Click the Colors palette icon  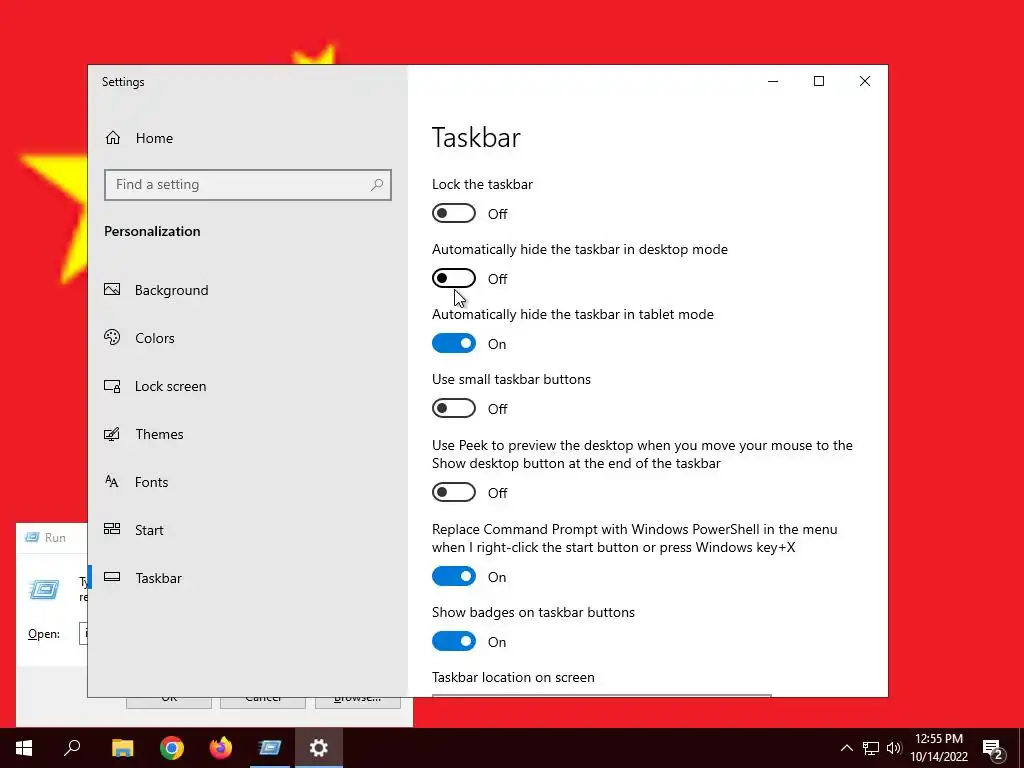coord(112,338)
